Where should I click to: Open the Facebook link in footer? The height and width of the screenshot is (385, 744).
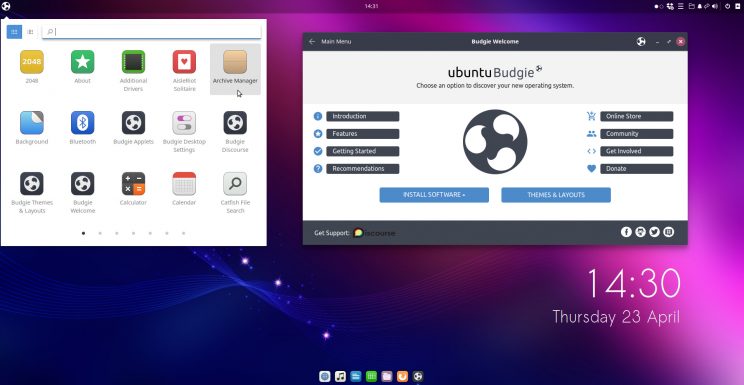626,232
